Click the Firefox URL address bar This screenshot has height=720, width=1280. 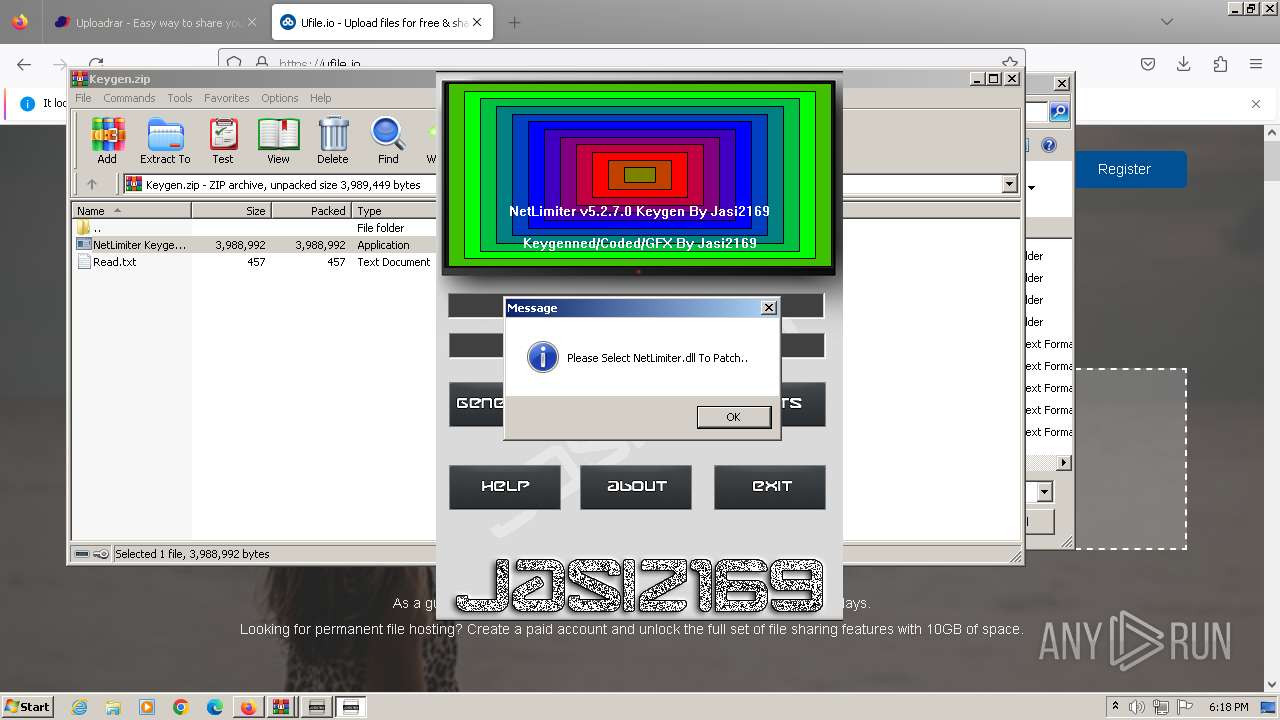coord(620,63)
